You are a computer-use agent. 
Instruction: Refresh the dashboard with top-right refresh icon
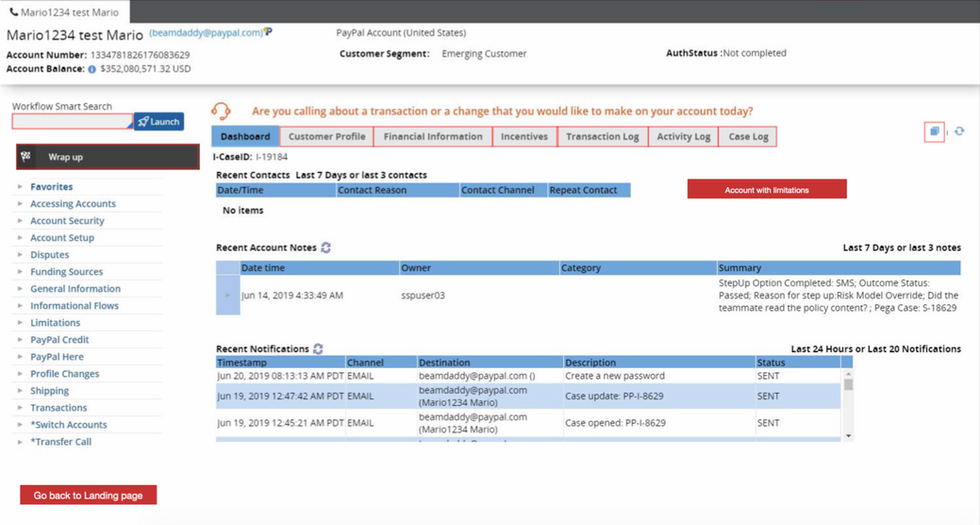pos(959,131)
